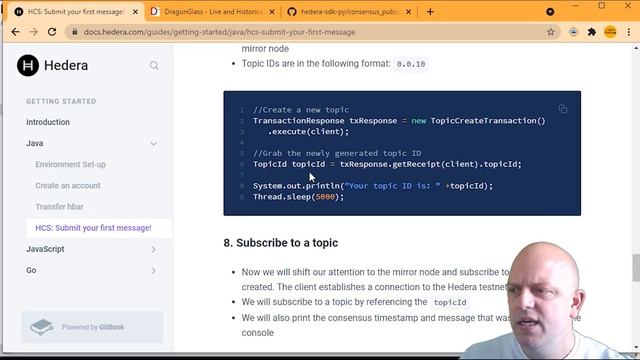The image size is (640, 360).
Task: Click the 0.0.10 inline code text
Action: [411, 64]
